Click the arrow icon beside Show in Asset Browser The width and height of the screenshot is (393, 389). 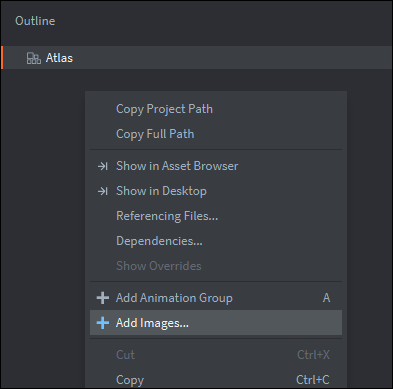pyautogui.click(x=103, y=166)
